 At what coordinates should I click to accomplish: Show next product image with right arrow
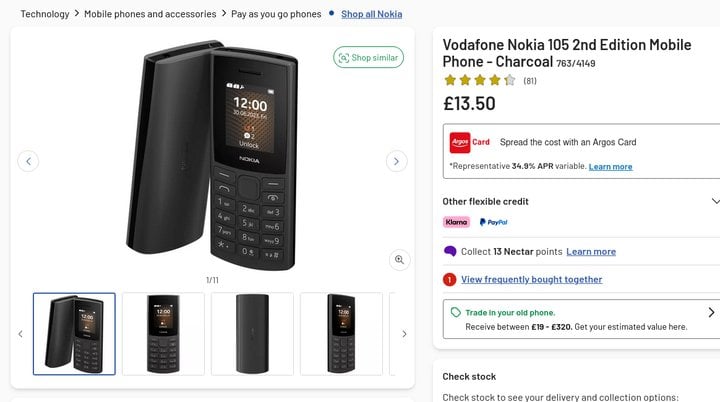pyautogui.click(x=397, y=161)
